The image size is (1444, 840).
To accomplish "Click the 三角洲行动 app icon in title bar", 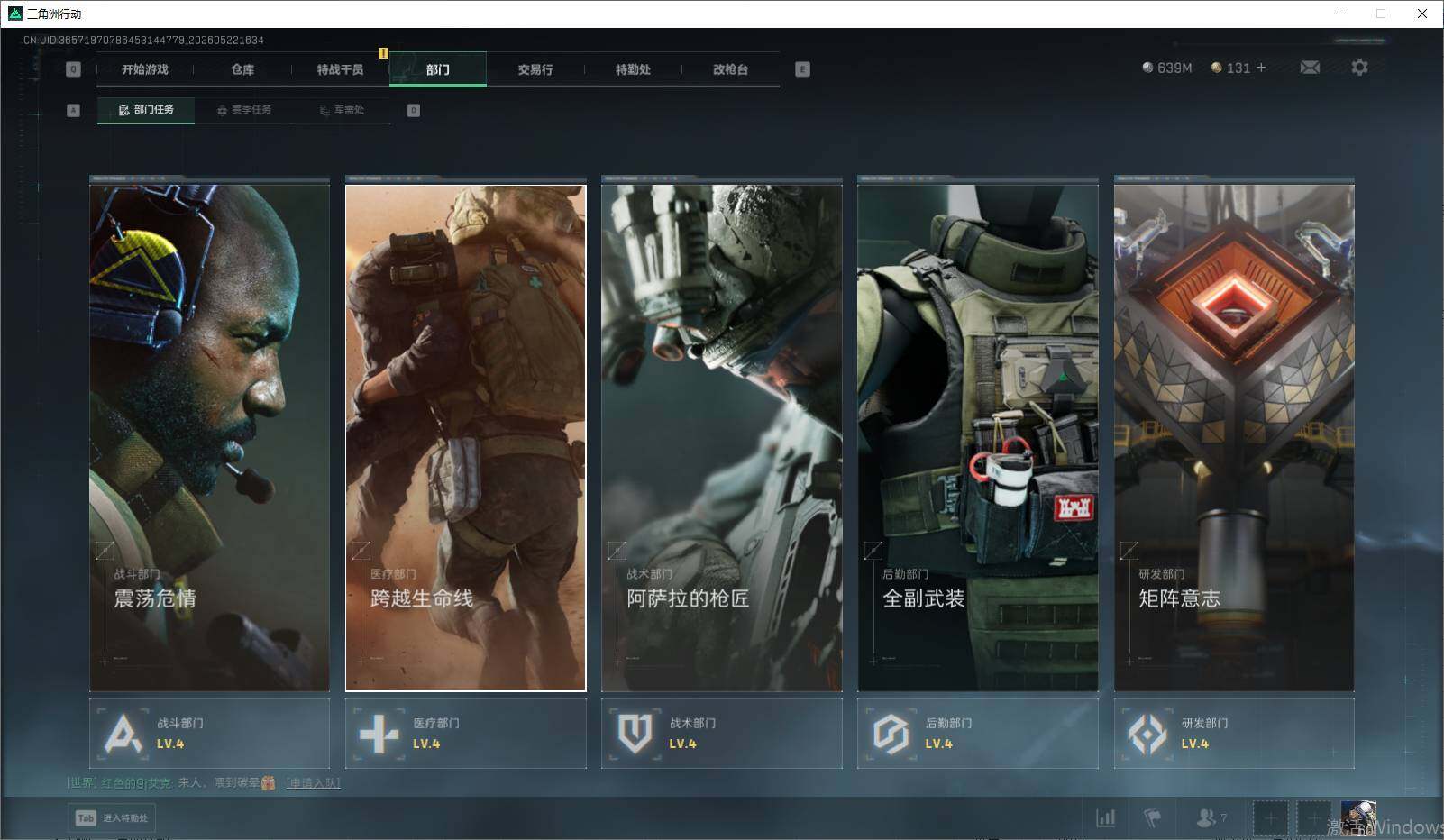I will point(14,14).
